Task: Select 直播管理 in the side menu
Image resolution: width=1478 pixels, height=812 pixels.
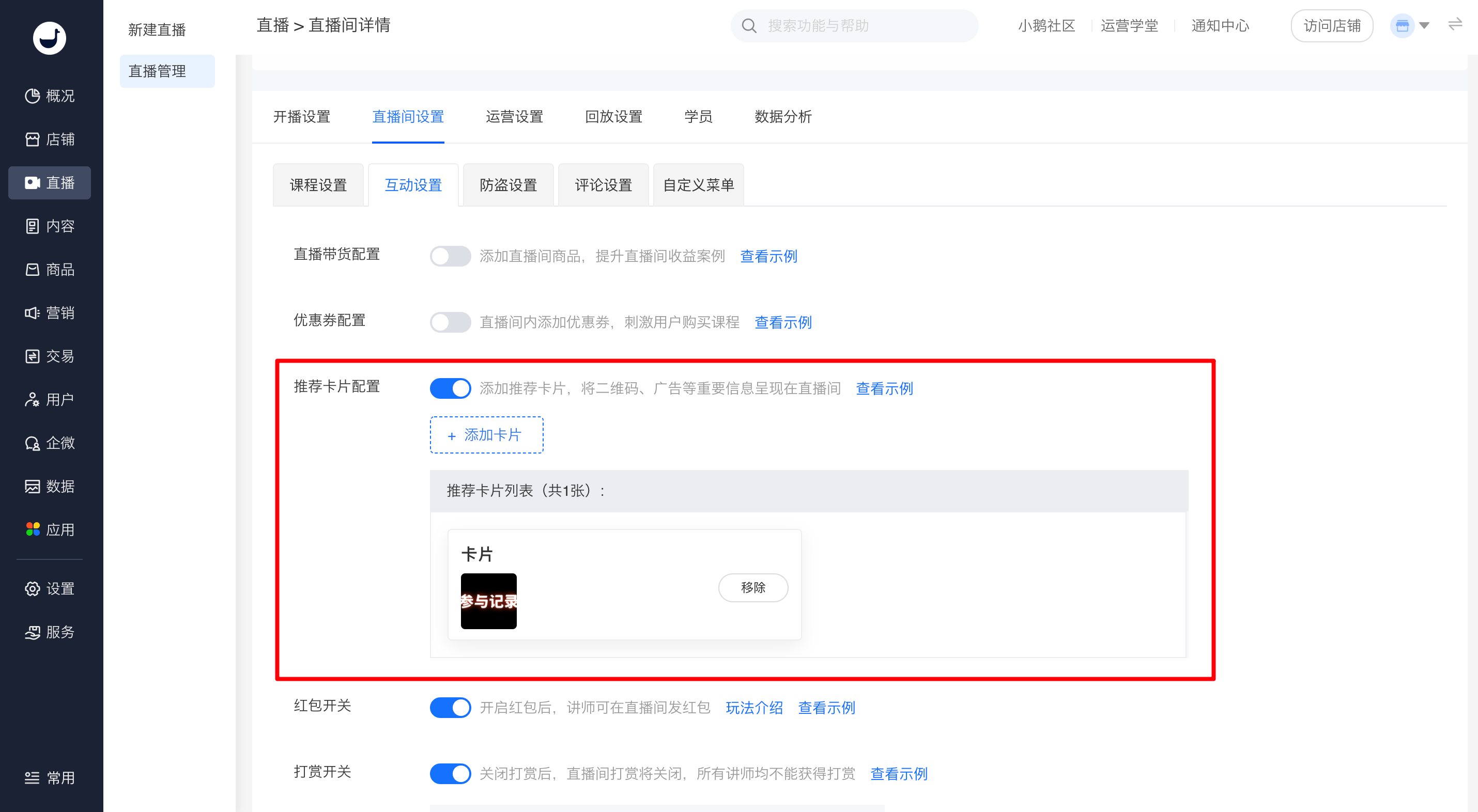Action: 167,71
